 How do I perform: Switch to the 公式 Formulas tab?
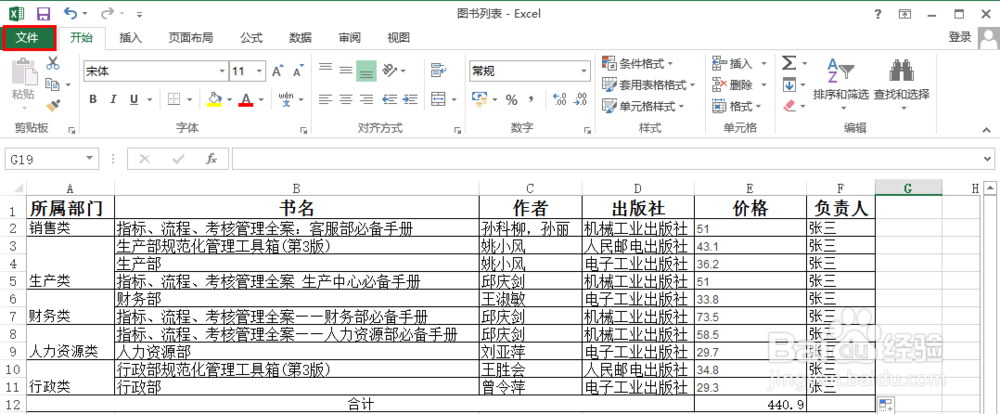pyautogui.click(x=251, y=38)
